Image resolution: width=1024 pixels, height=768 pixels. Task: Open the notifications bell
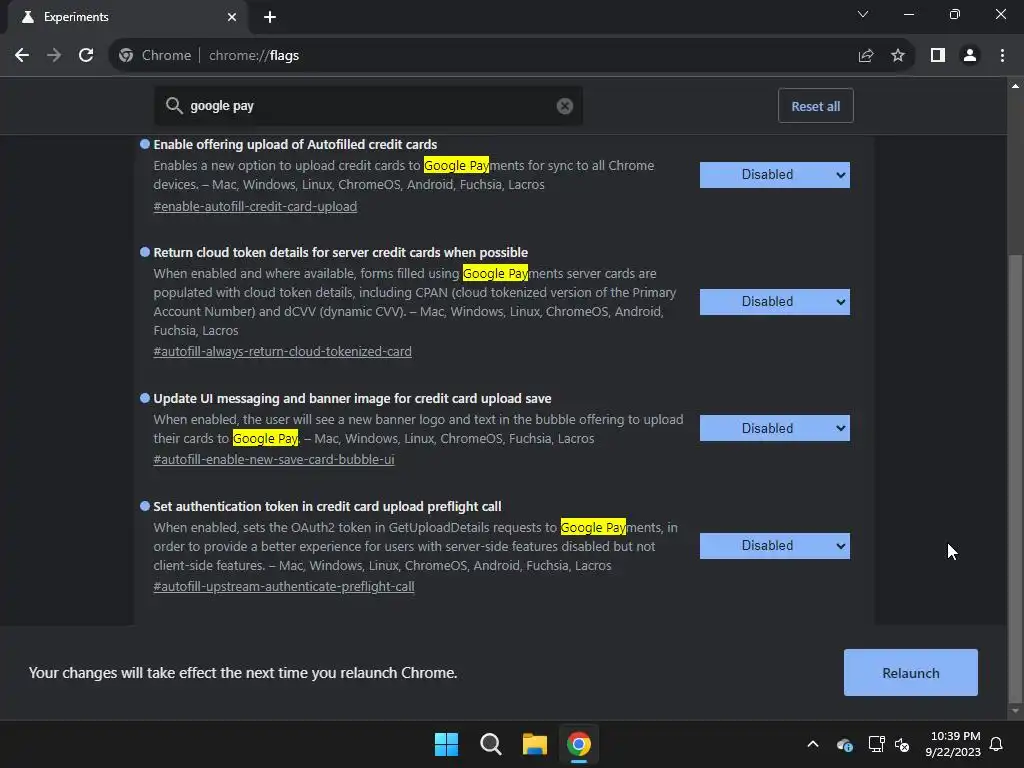point(996,744)
